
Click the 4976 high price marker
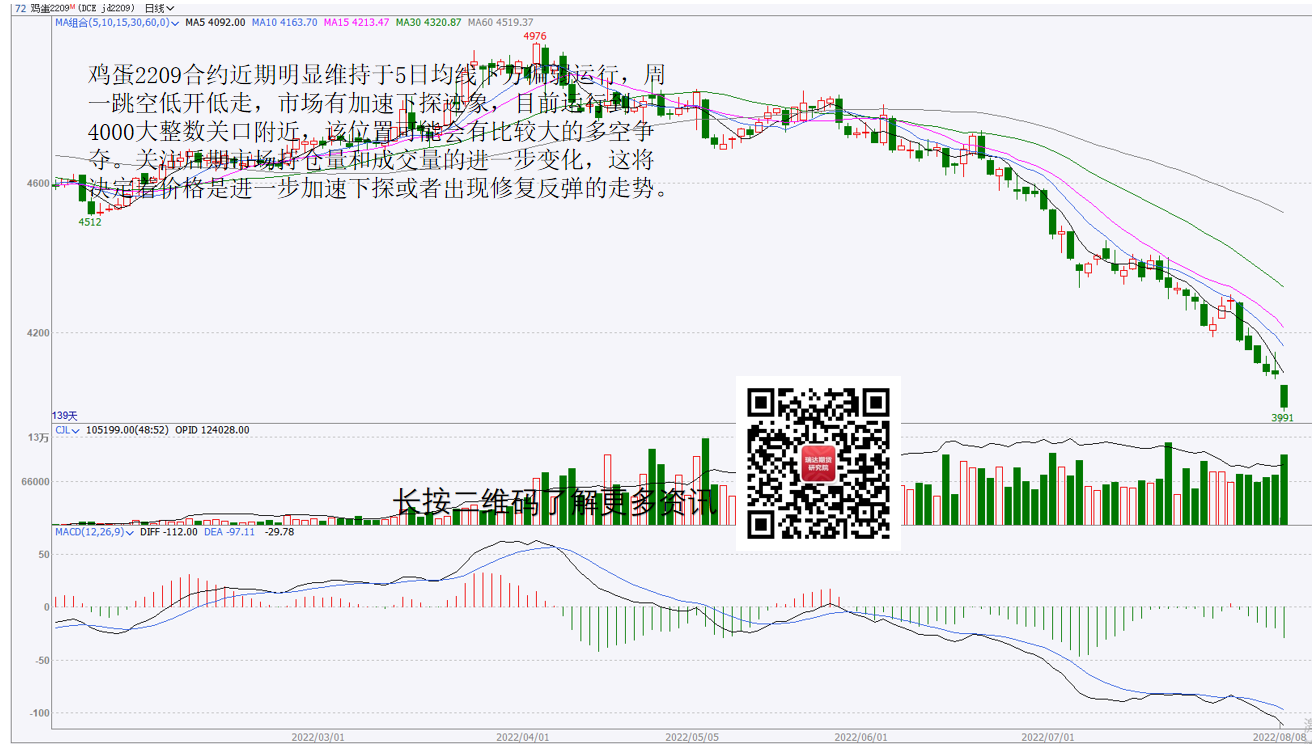click(535, 36)
